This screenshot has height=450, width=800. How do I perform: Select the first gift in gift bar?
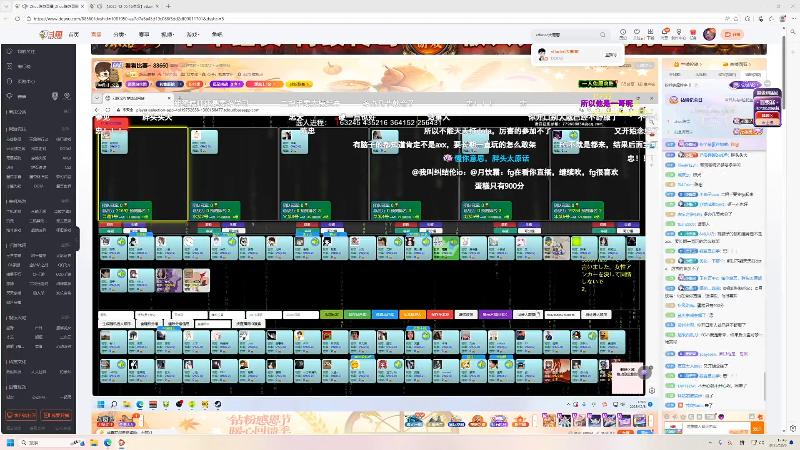pyautogui.click(x=548, y=420)
